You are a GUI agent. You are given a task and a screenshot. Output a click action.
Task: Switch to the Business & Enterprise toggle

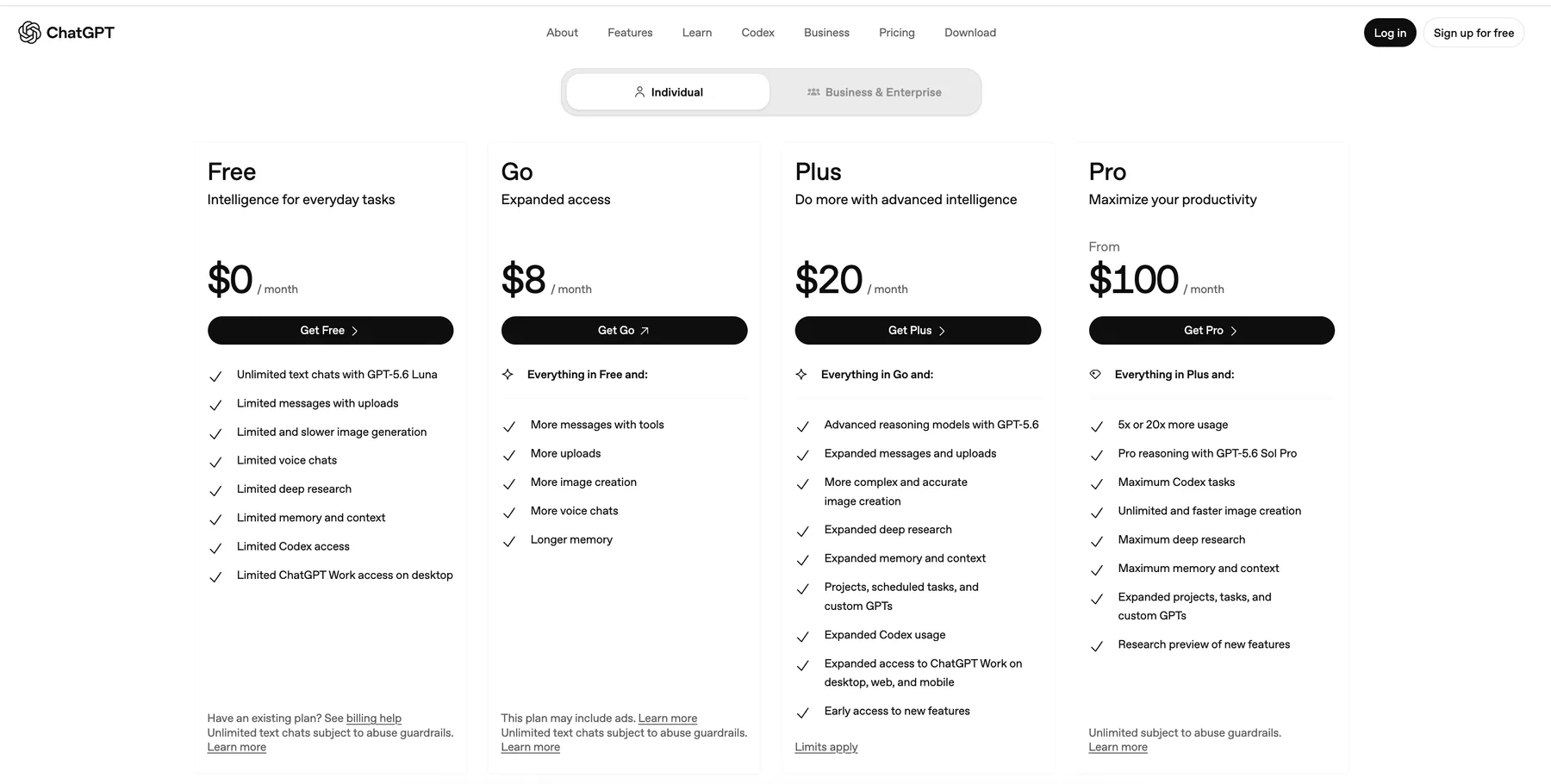pyautogui.click(x=875, y=92)
